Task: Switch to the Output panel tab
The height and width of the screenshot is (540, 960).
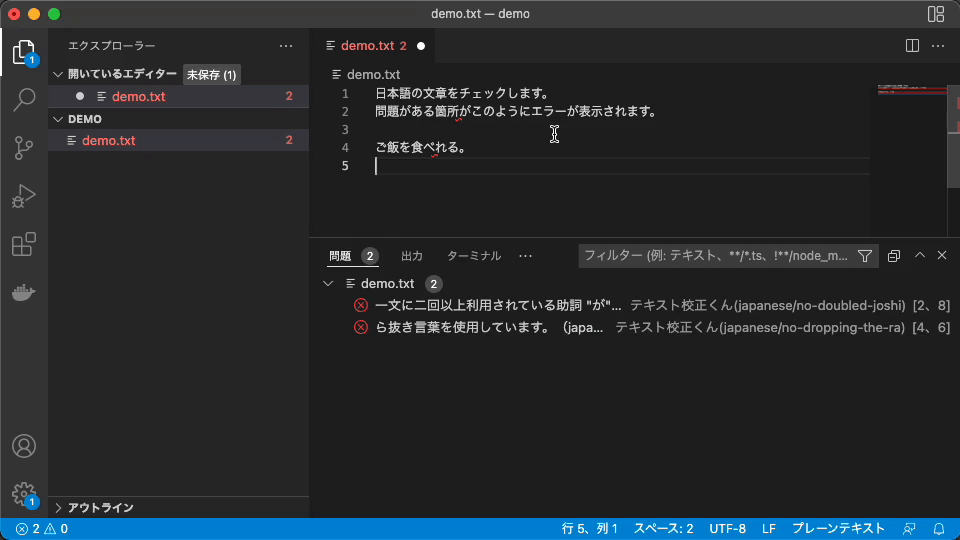Action: 412,256
